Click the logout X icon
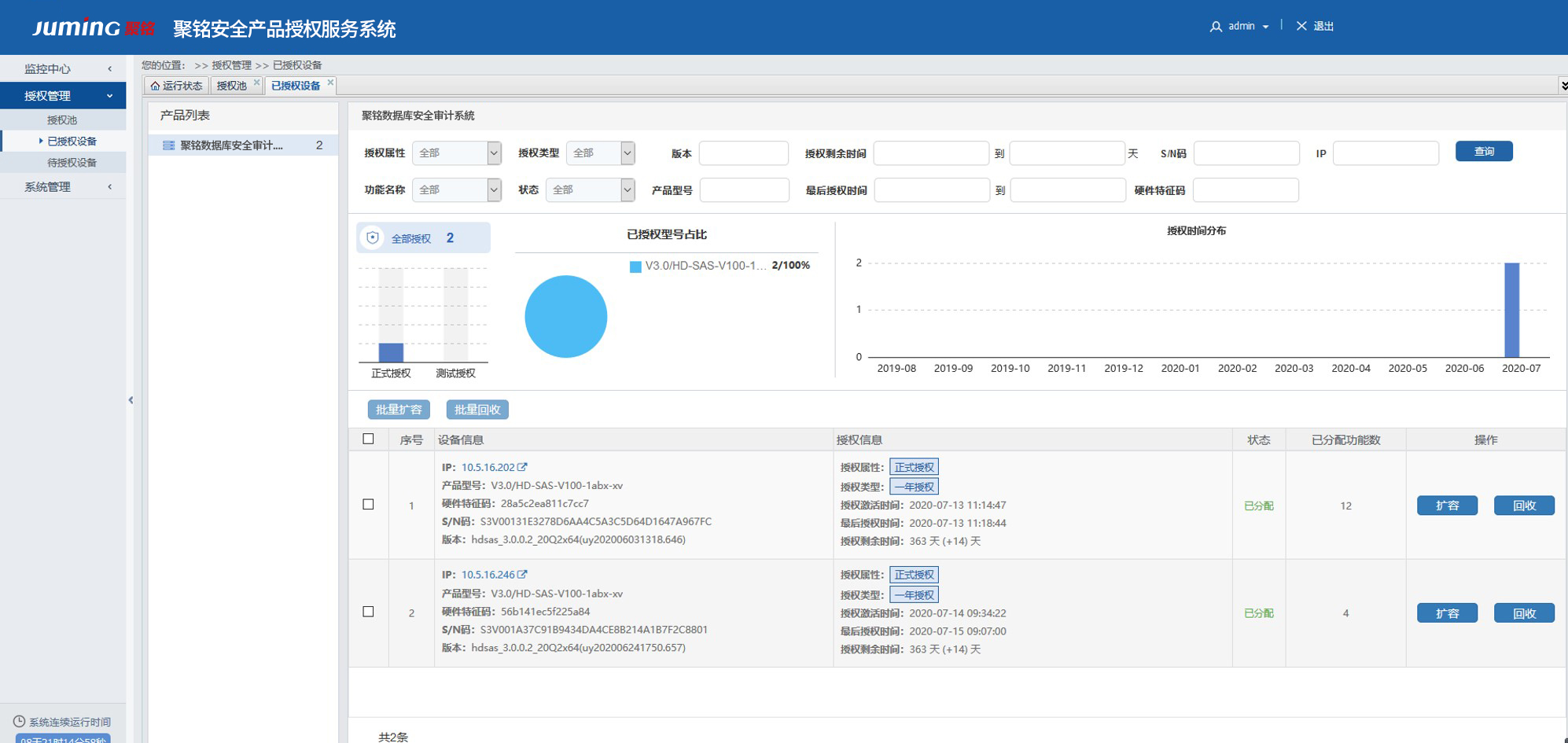 click(x=1301, y=26)
